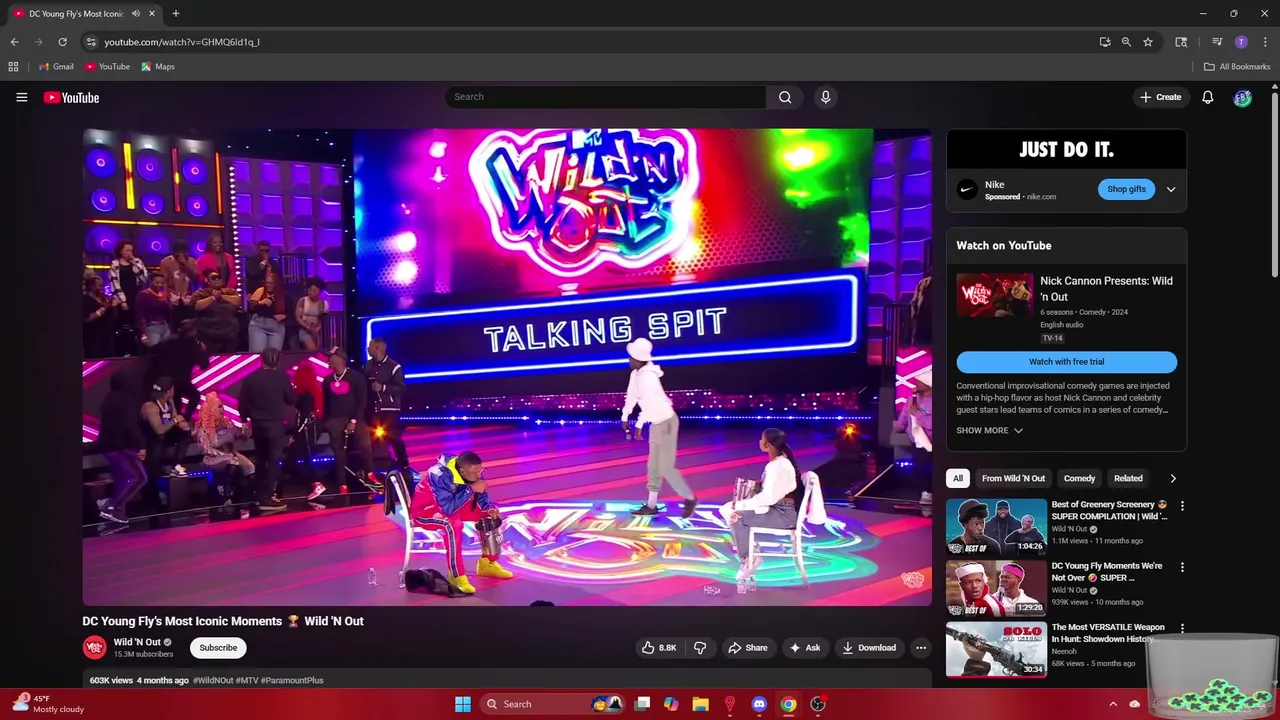1280x720 pixels.
Task: Open options for Best of Greenery Screenery video
Action: (x=1182, y=506)
